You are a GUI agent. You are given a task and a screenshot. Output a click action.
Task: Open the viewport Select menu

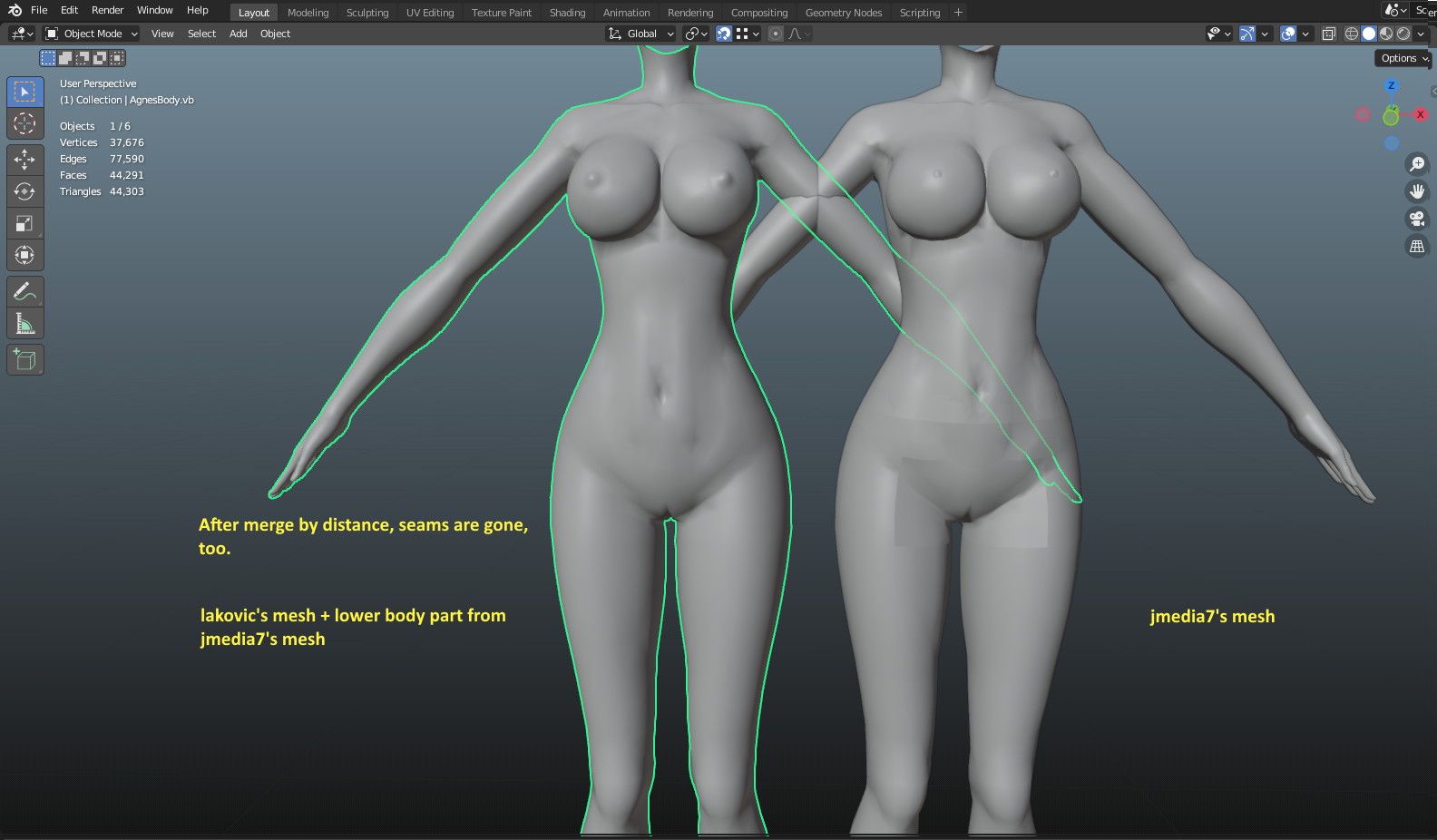(201, 34)
